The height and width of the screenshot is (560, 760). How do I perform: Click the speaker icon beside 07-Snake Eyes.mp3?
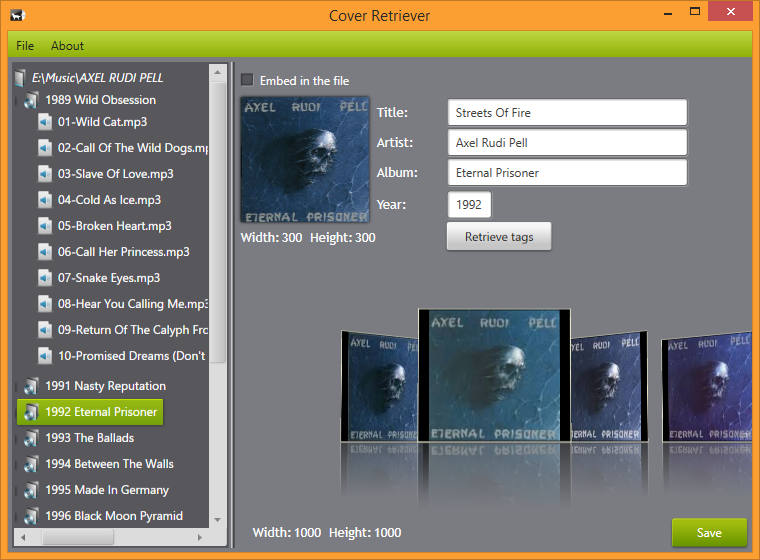45,278
